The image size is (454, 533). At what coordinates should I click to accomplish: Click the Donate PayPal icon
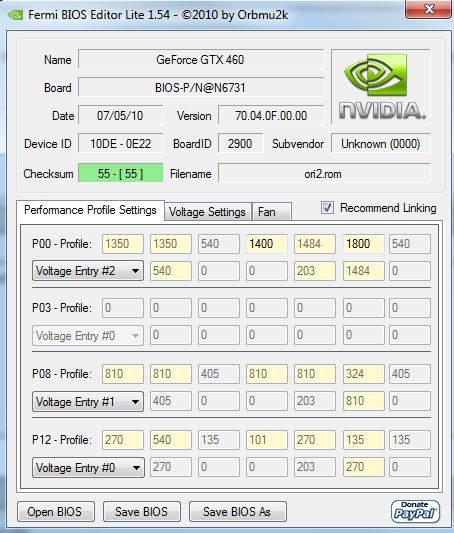coord(415,512)
